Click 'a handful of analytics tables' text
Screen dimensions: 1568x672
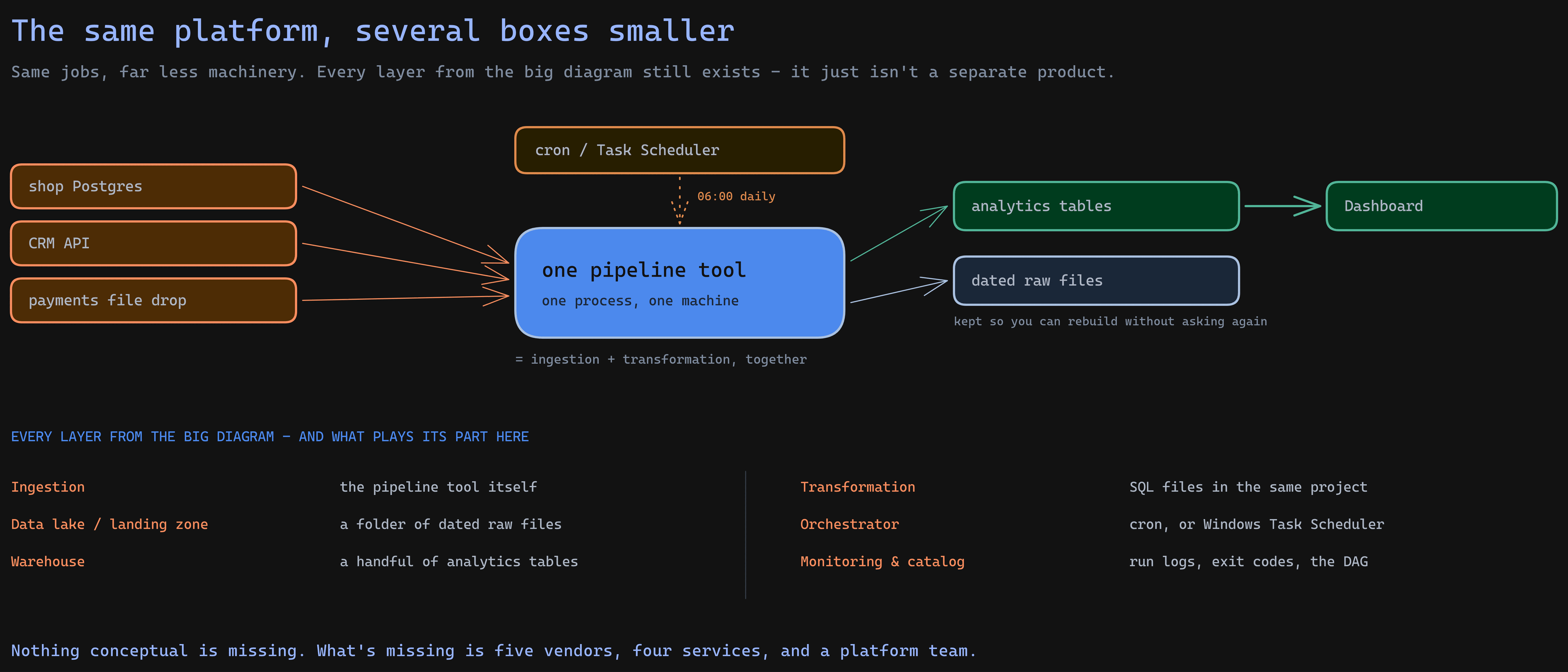point(459,561)
